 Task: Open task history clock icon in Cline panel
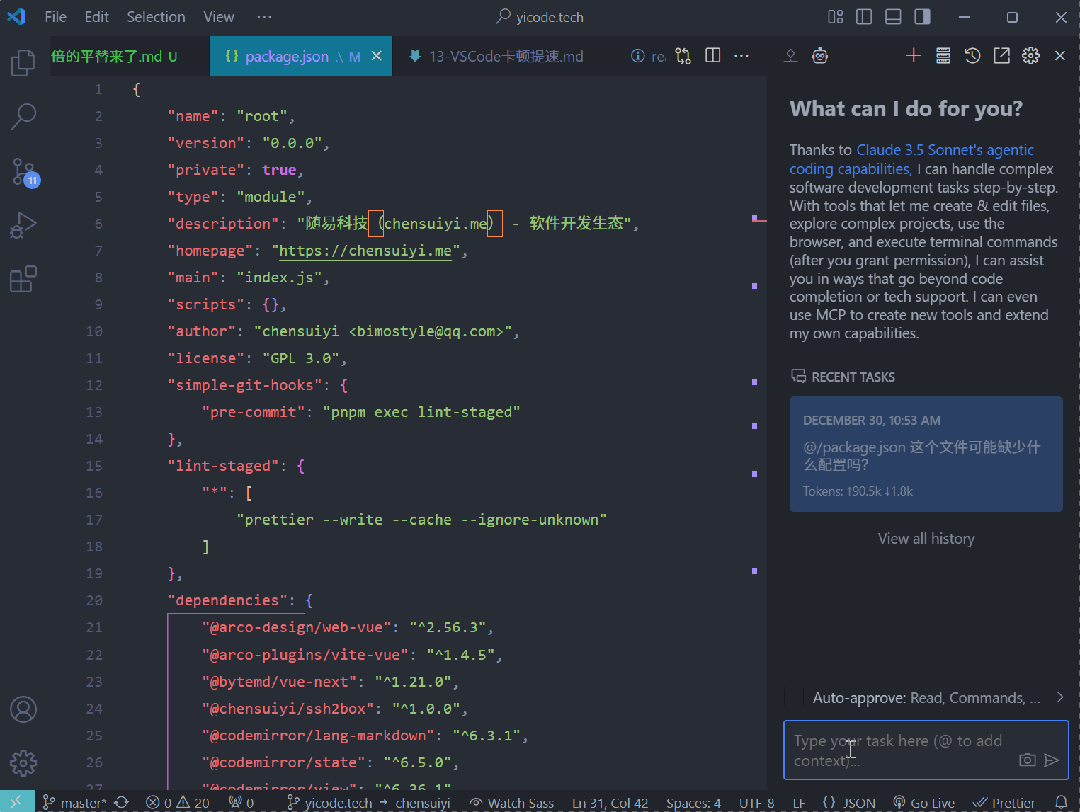(x=972, y=56)
